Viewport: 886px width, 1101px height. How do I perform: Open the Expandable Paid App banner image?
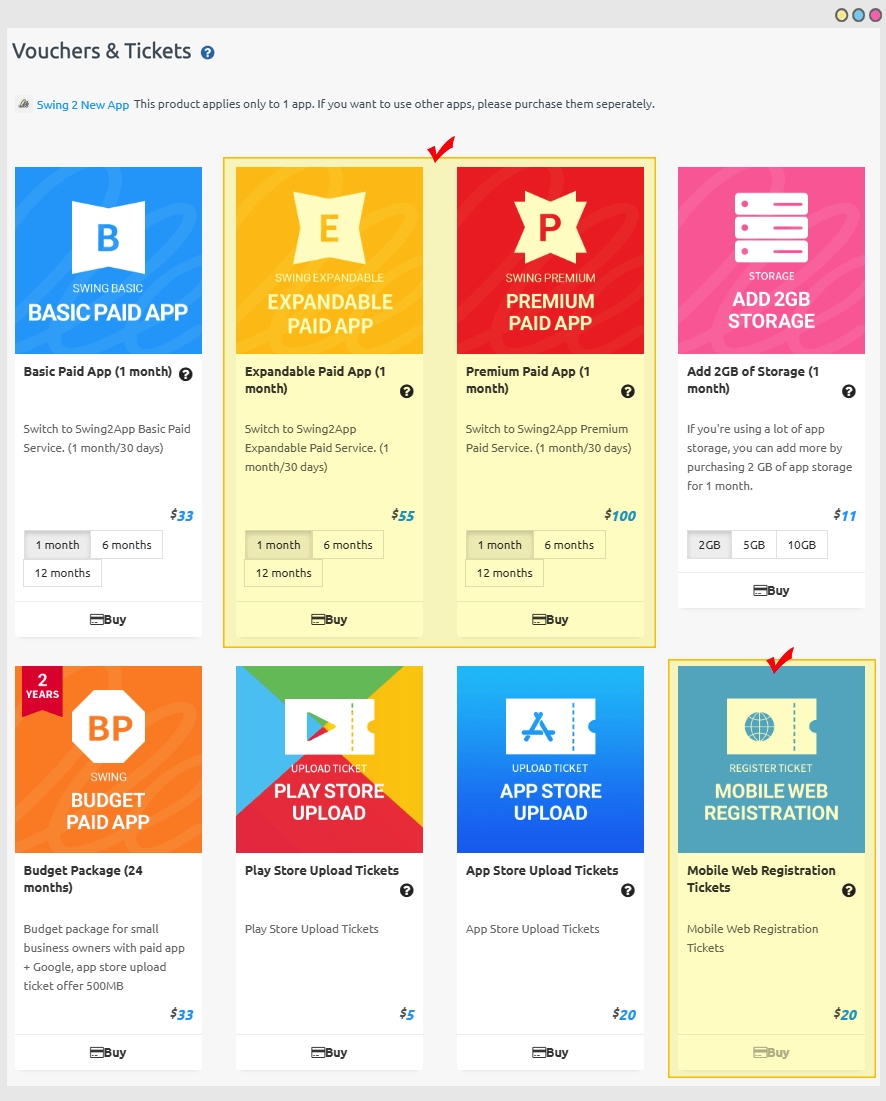tap(329, 261)
